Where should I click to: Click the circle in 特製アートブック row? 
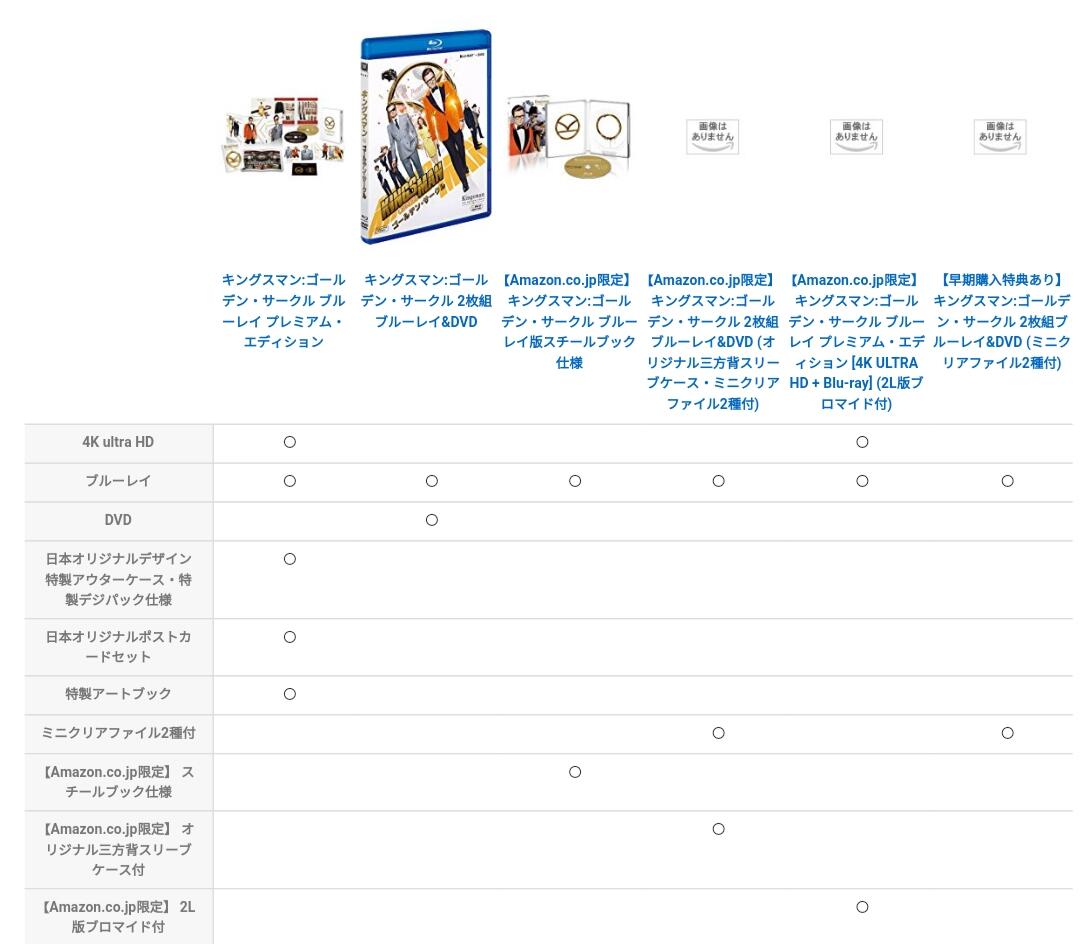pyautogui.click(x=290, y=694)
